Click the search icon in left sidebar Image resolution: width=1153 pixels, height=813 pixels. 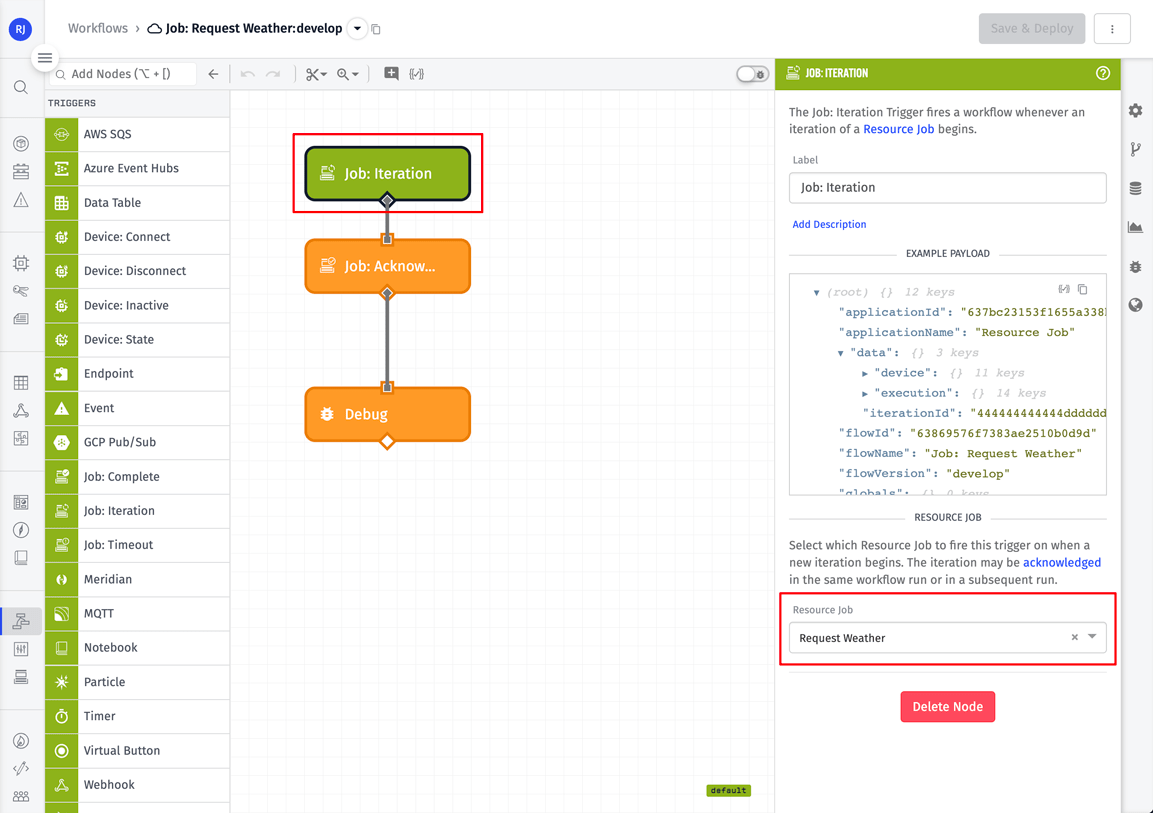click(x=21, y=87)
